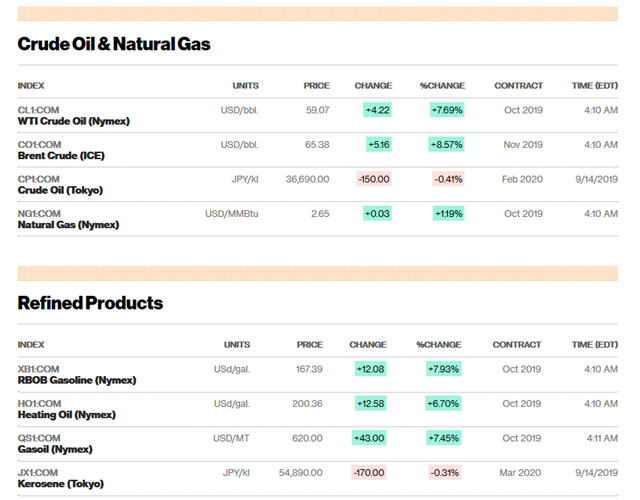Click the +12.58 Heating Oil change badge

(370, 404)
